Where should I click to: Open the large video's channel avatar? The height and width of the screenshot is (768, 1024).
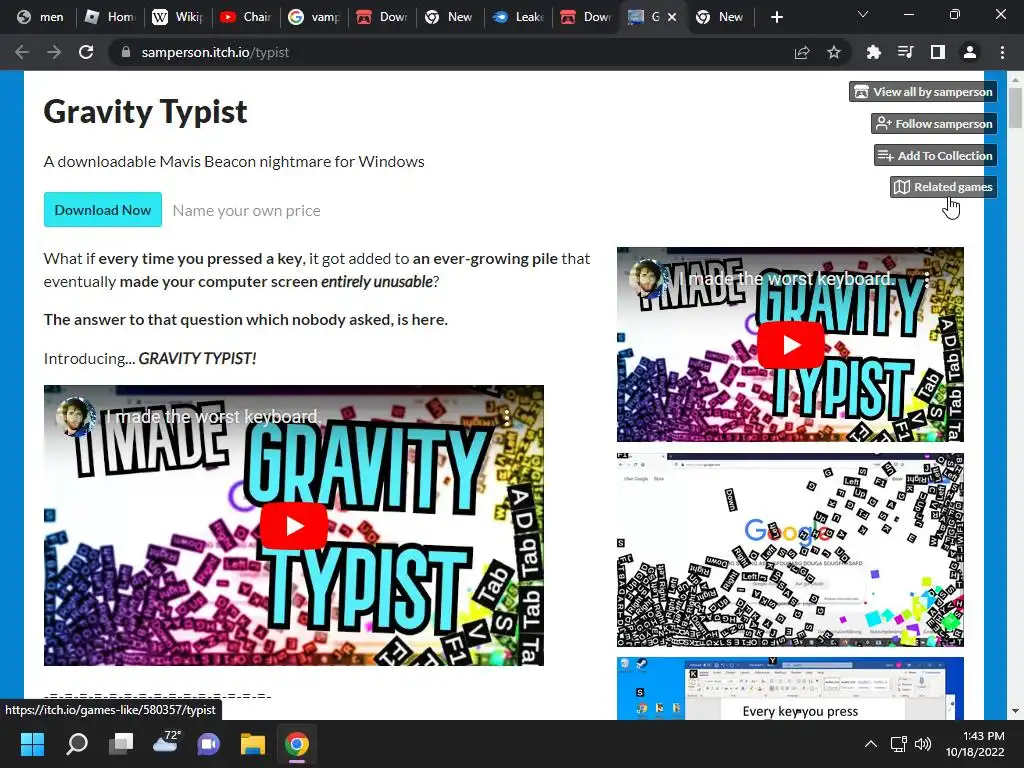coord(76,416)
